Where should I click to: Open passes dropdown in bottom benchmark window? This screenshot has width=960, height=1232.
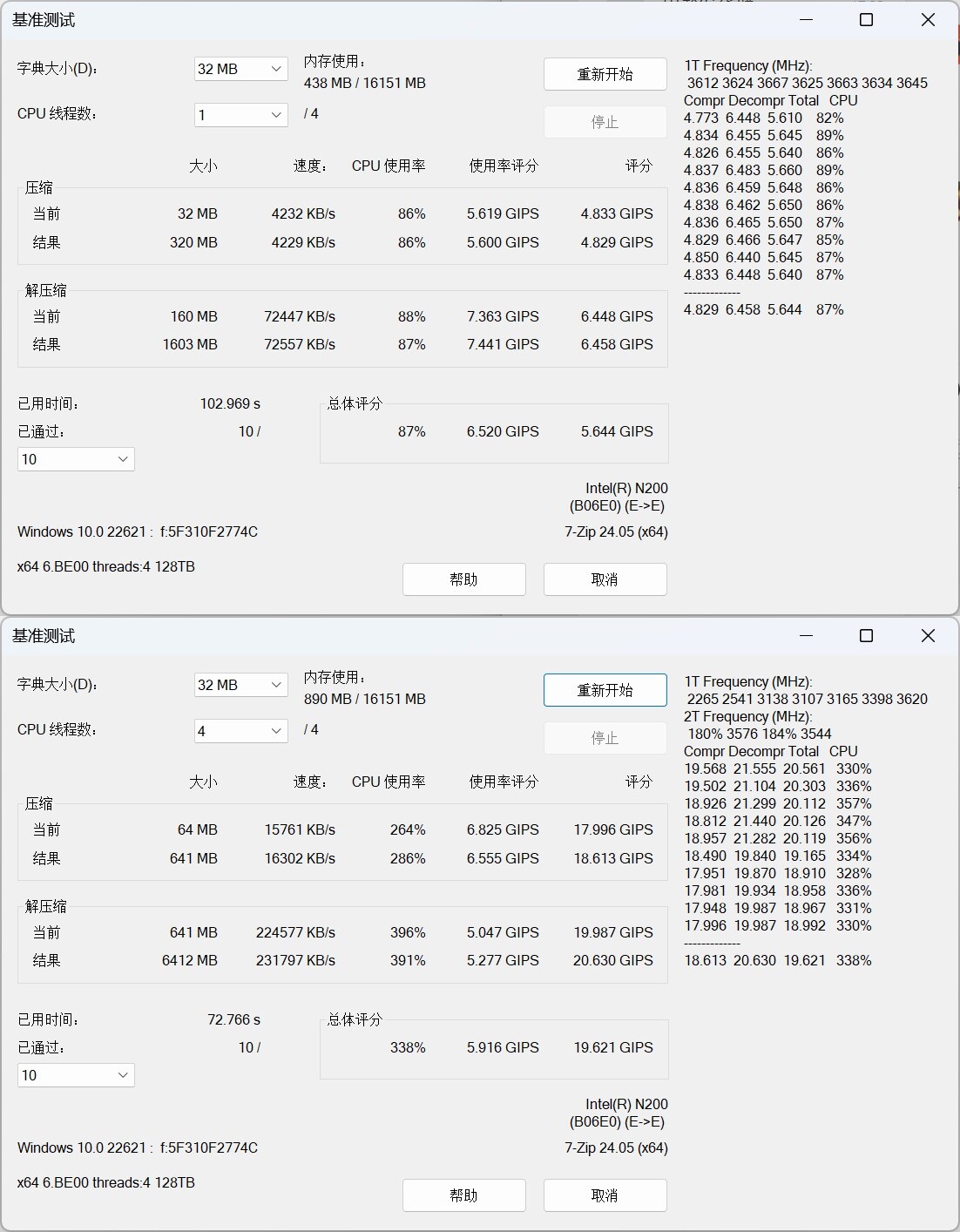(76, 1075)
